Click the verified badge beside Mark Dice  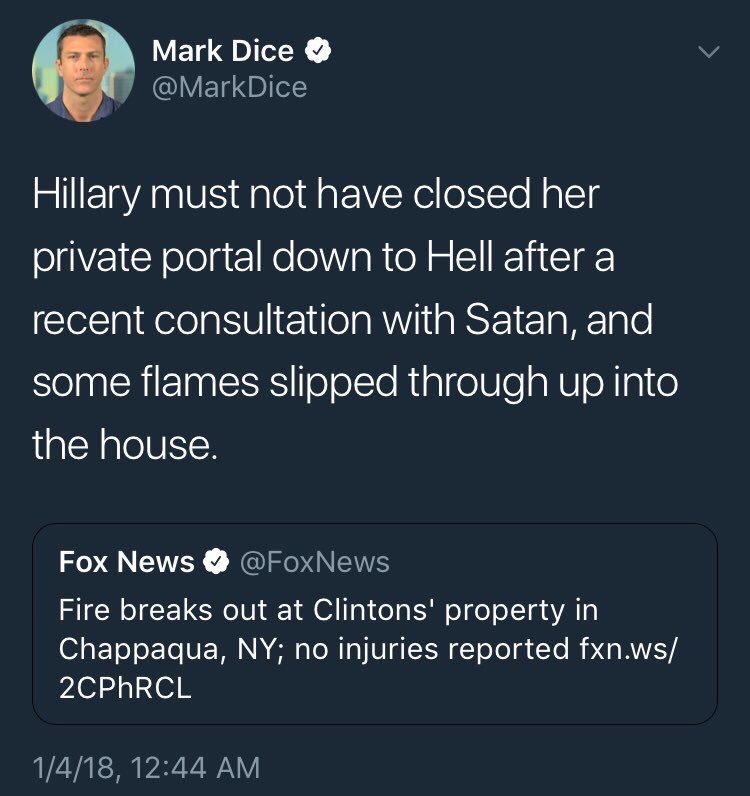tap(318, 50)
